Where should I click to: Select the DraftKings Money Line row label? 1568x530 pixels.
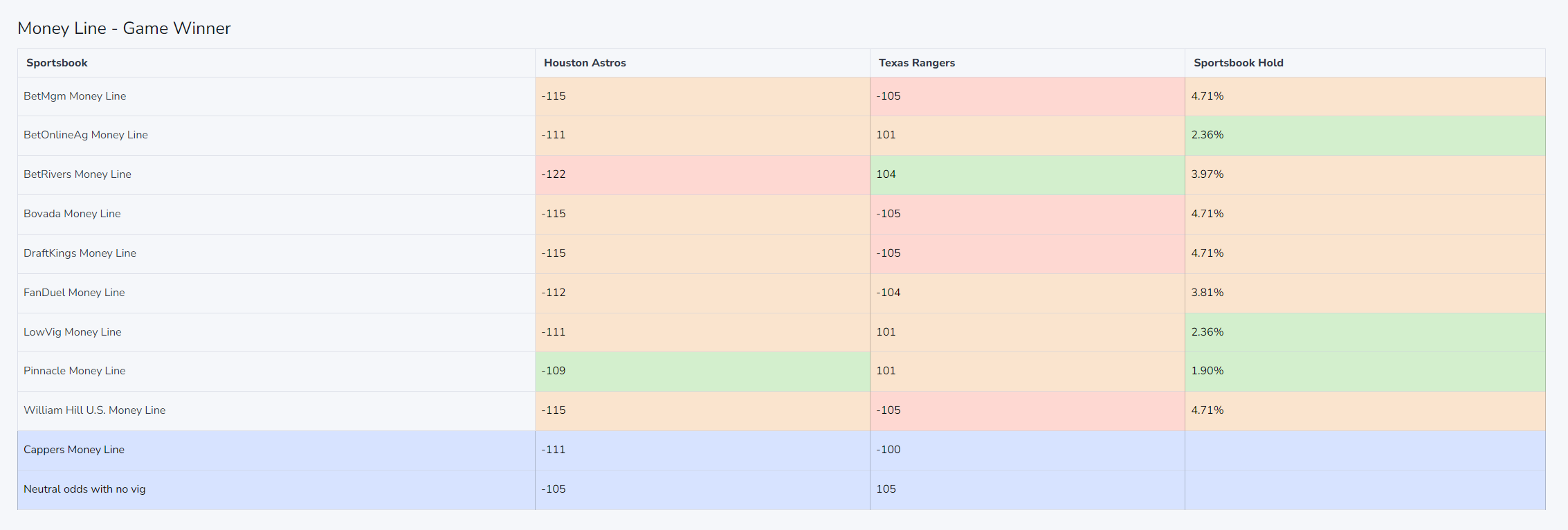click(80, 253)
